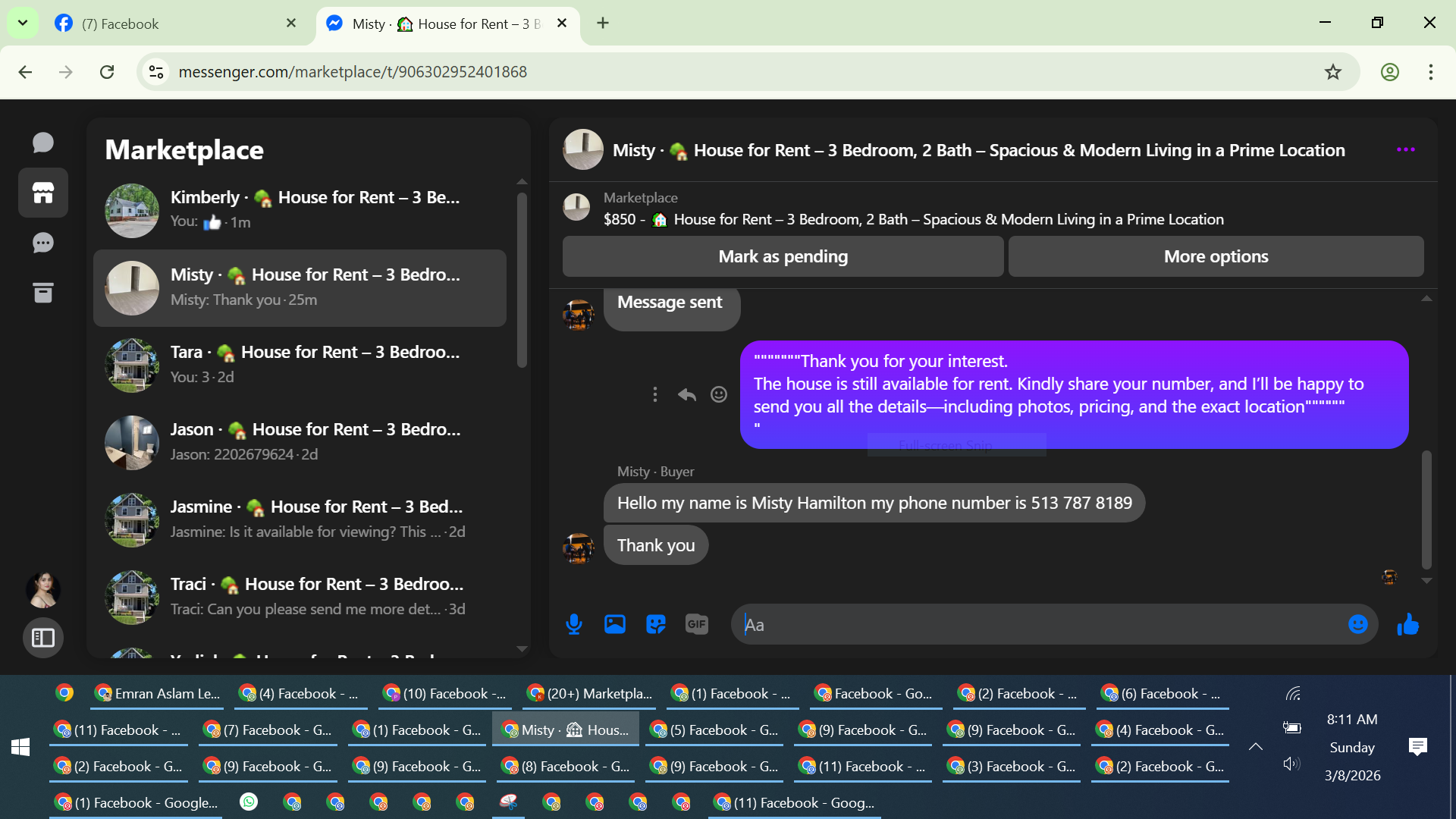Bookmark this page with star icon
This screenshot has height=819, width=1456.
pos(1332,72)
